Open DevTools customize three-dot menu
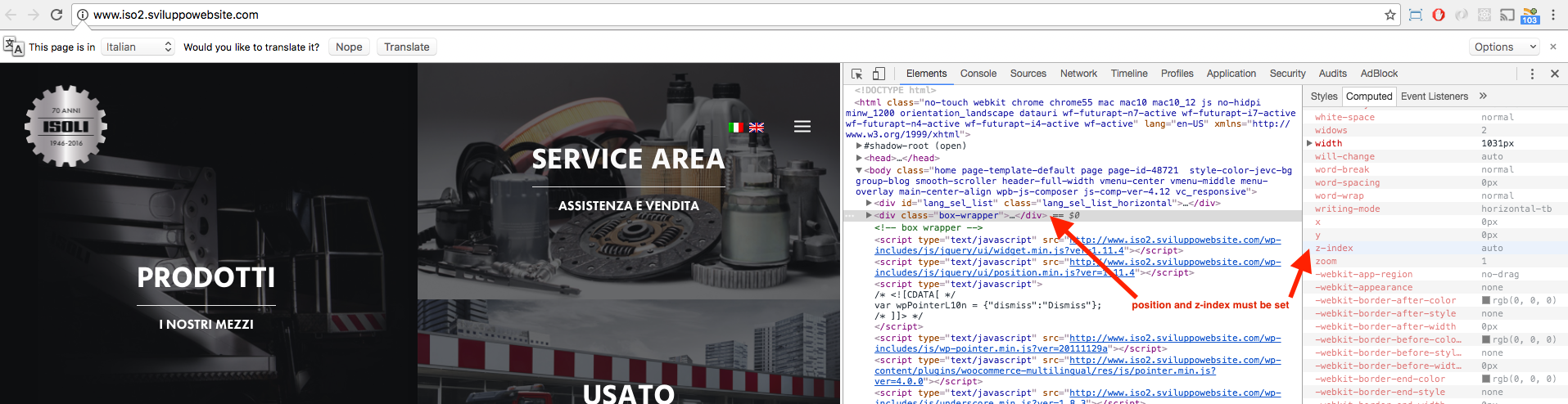The image size is (1568, 404). (1532, 74)
